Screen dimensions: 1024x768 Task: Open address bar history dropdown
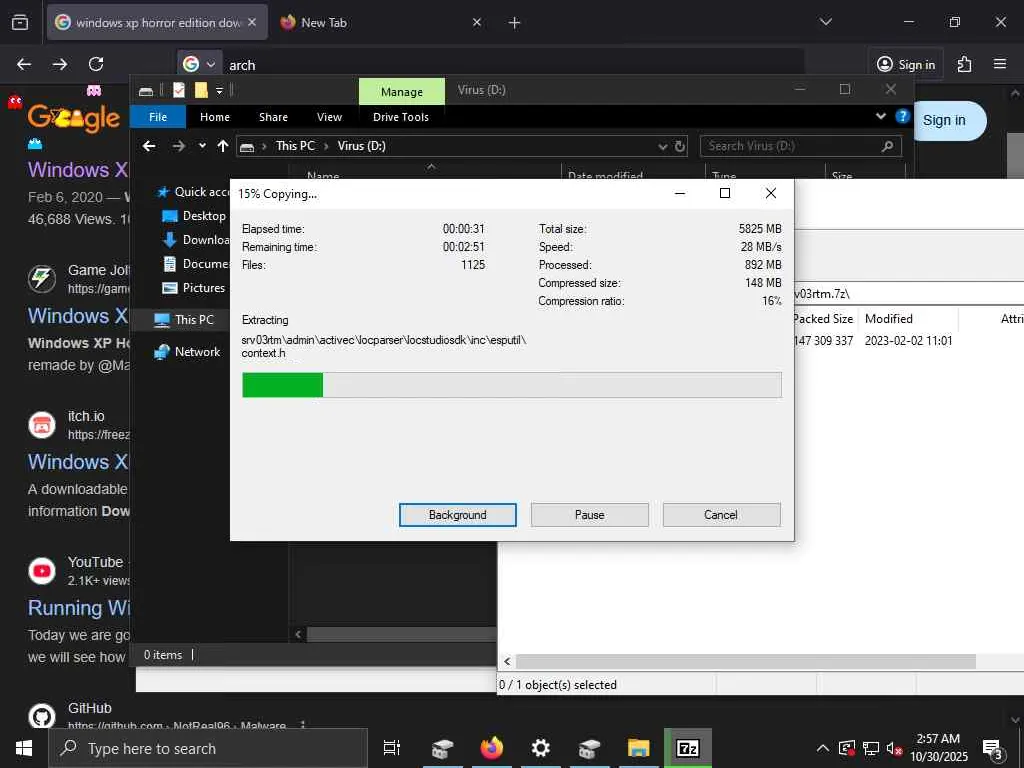click(662, 146)
